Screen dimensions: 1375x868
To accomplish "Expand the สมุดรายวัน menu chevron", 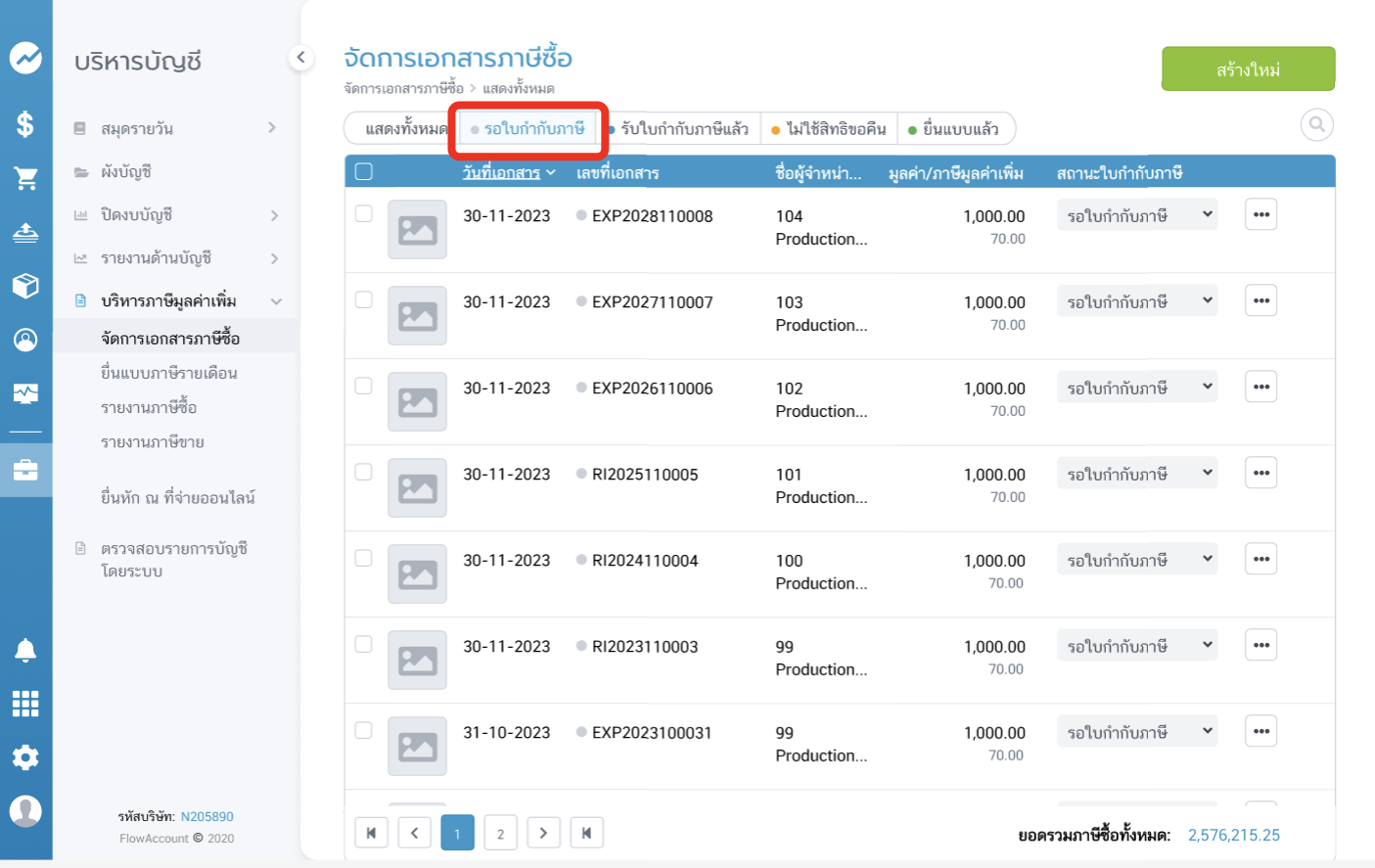I will tap(272, 128).
